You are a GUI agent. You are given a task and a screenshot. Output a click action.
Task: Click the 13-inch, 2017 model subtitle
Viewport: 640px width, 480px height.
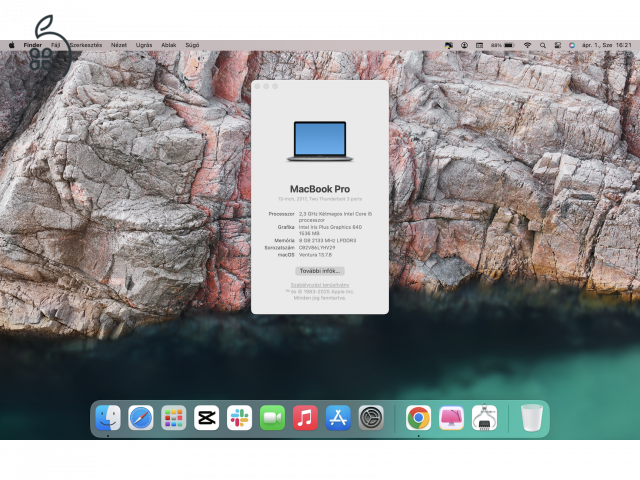point(320,199)
